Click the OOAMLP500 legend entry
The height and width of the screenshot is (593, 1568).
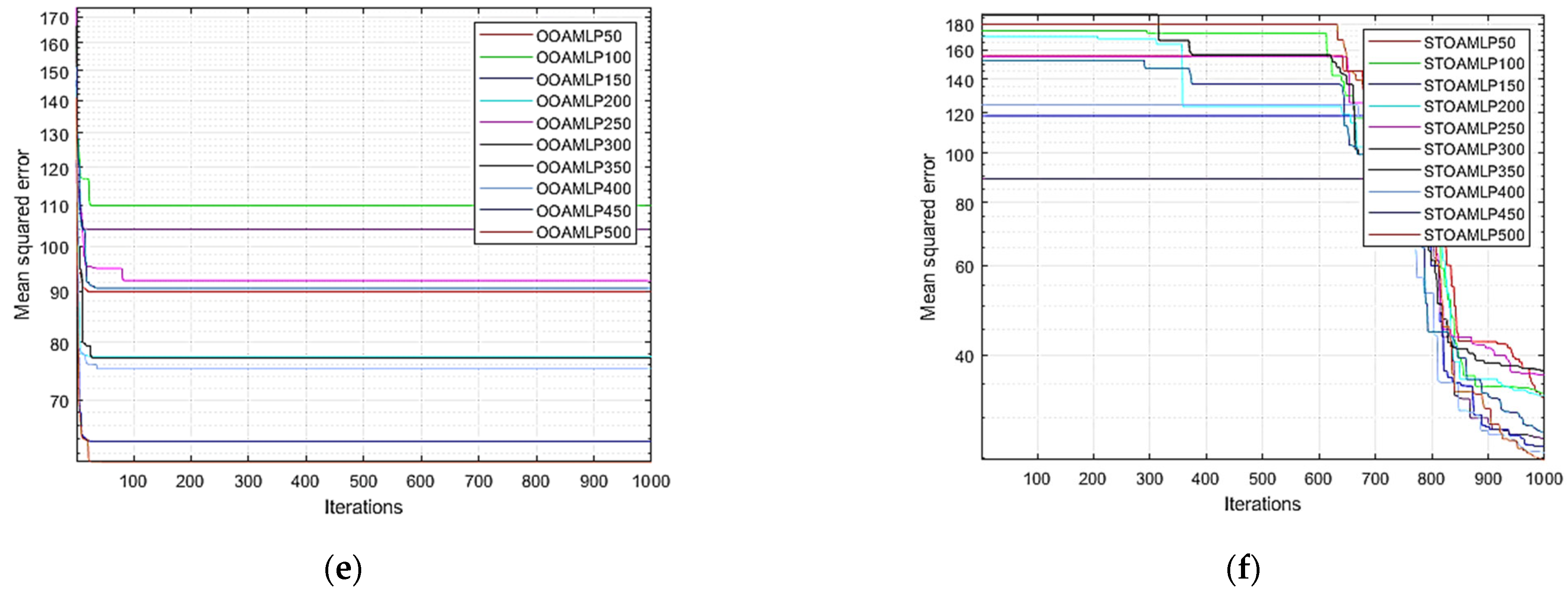(583, 232)
